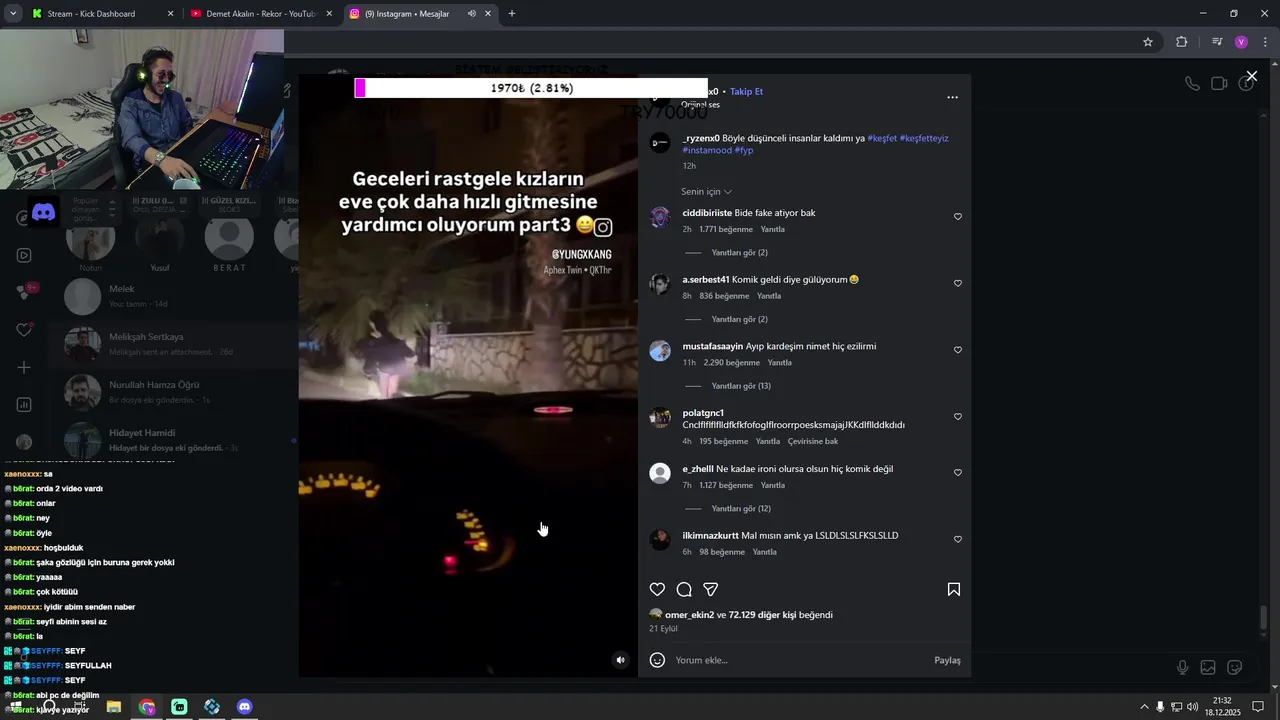The width and height of the screenshot is (1280, 720).
Task: Reply to ciddibiriiste's comment via Yanıtla
Action: coord(772,229)
